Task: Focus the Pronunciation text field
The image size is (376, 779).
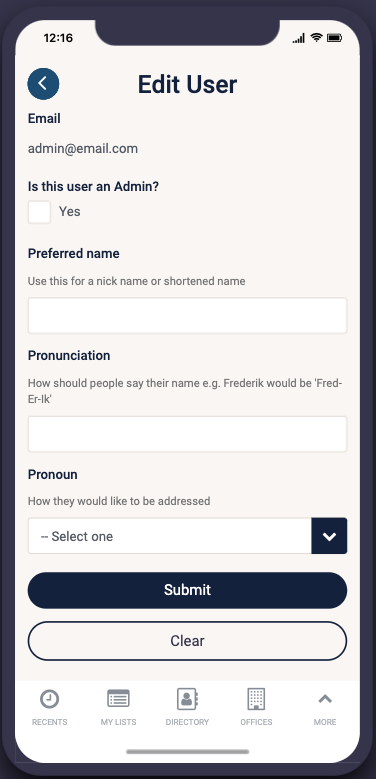Action: [187, 434]
